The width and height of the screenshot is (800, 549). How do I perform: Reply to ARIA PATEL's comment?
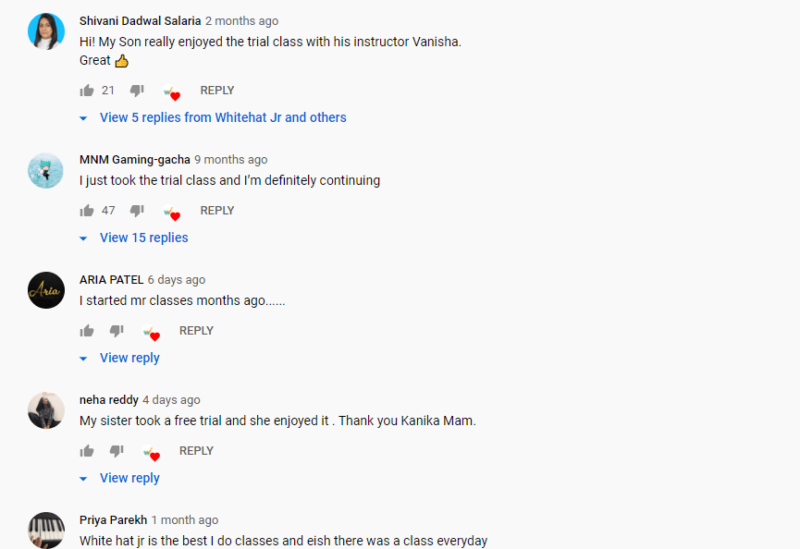(196, 331)
